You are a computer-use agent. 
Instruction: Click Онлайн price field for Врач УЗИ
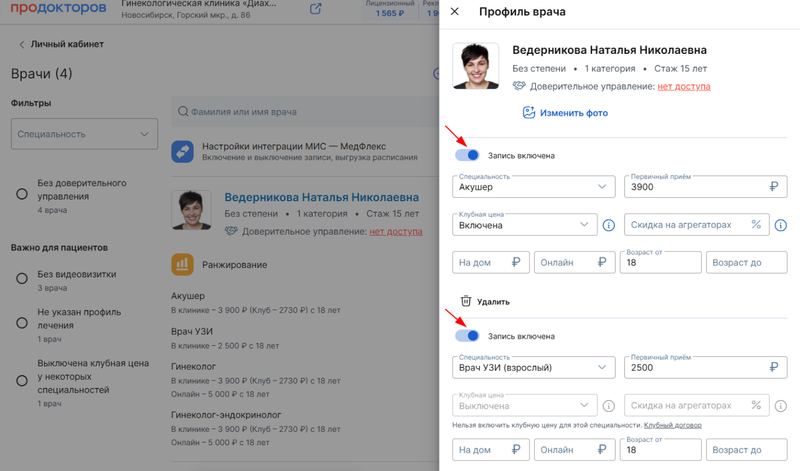pos(574,450)
